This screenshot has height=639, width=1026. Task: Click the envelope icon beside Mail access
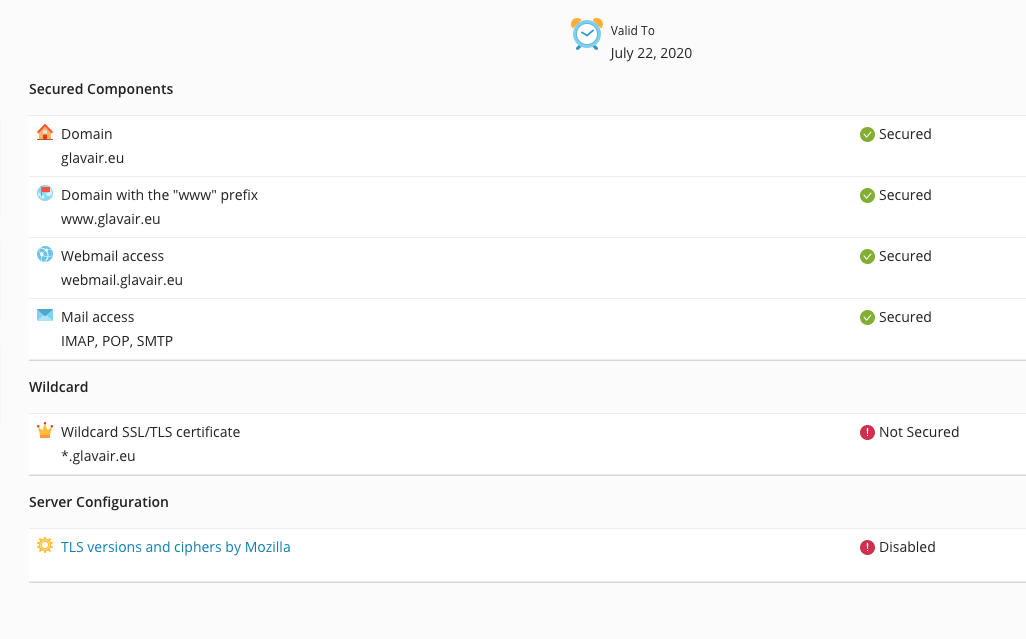click(x=44, y=315)
